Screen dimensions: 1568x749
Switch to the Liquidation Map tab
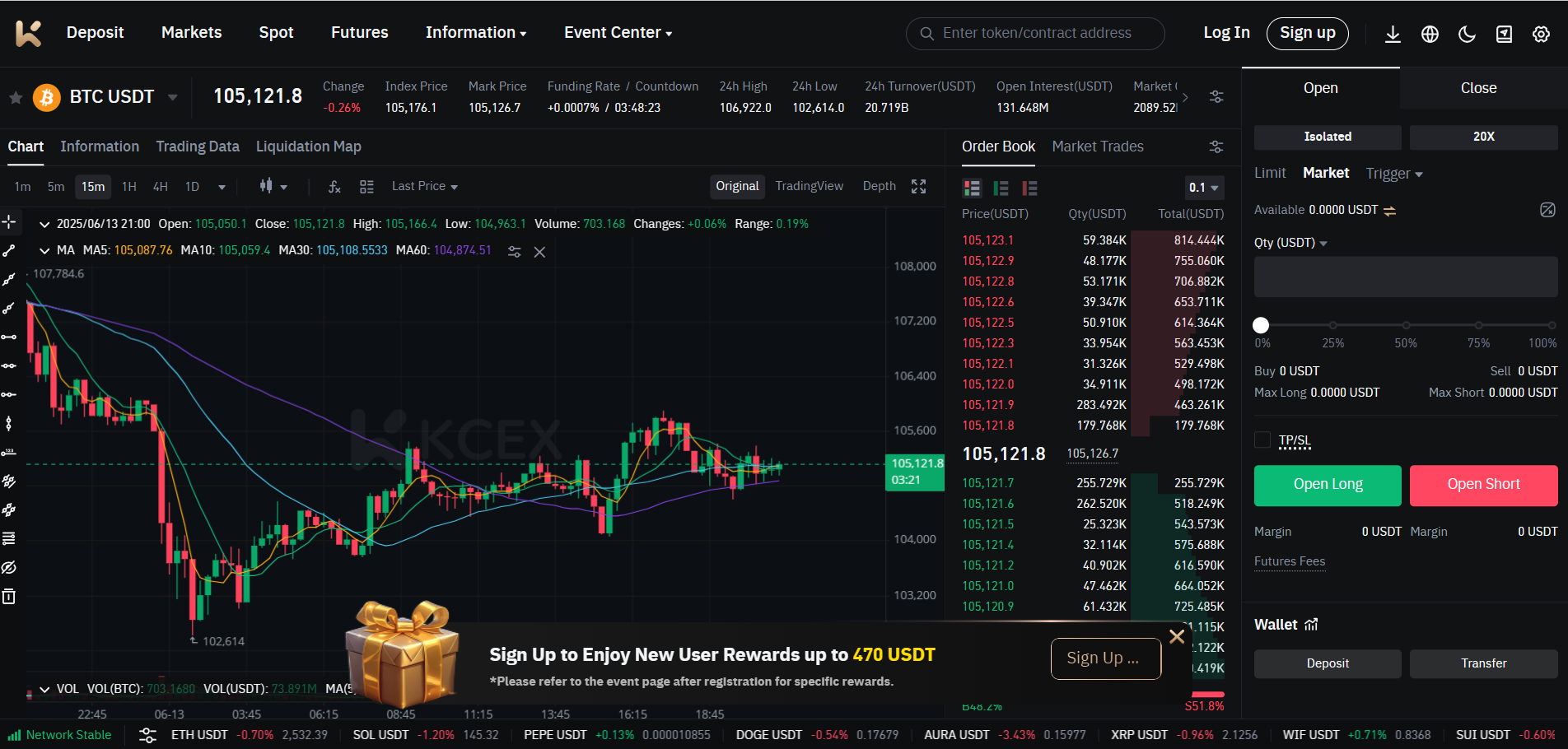pyautogui.click(x=309, y=147)
